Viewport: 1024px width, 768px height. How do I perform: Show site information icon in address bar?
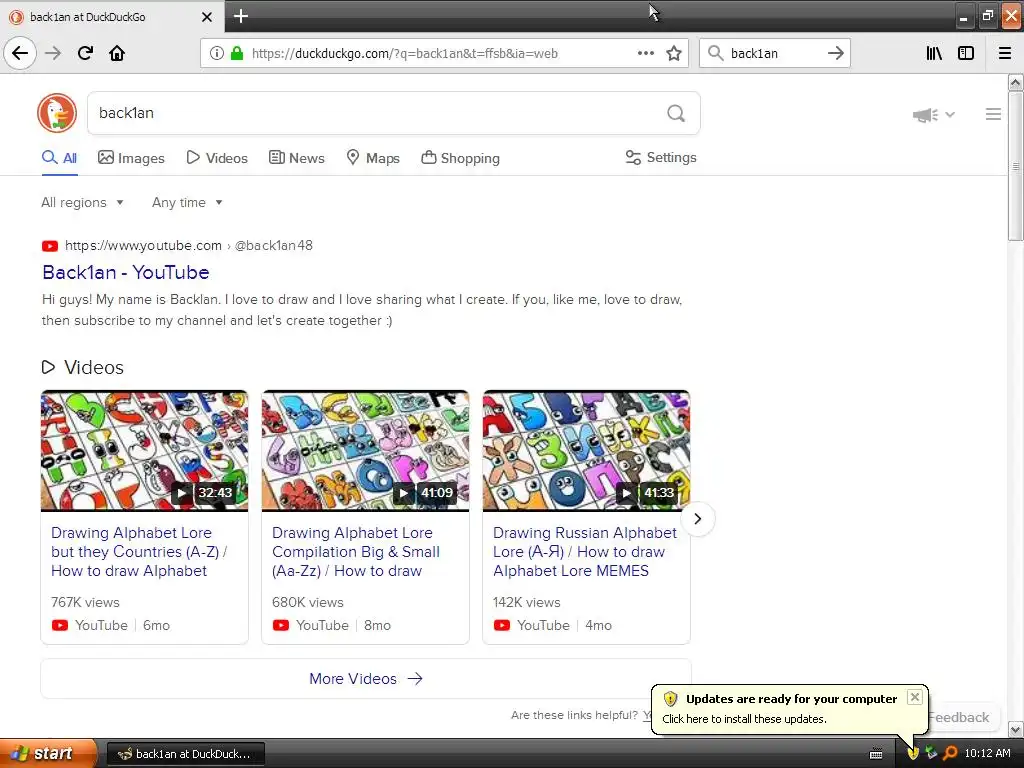click(216, 53)
